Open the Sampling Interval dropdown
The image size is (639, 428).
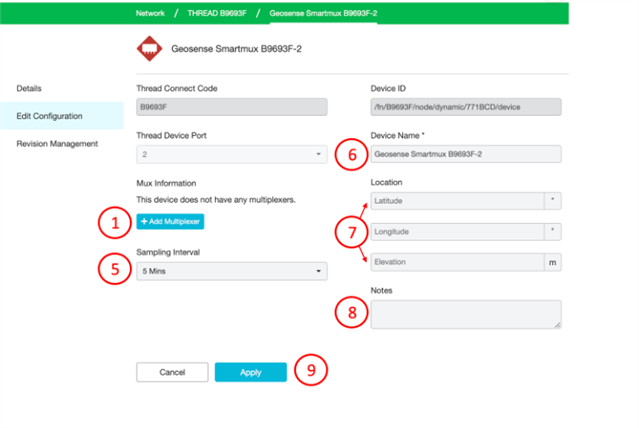(x=231, y=271)
